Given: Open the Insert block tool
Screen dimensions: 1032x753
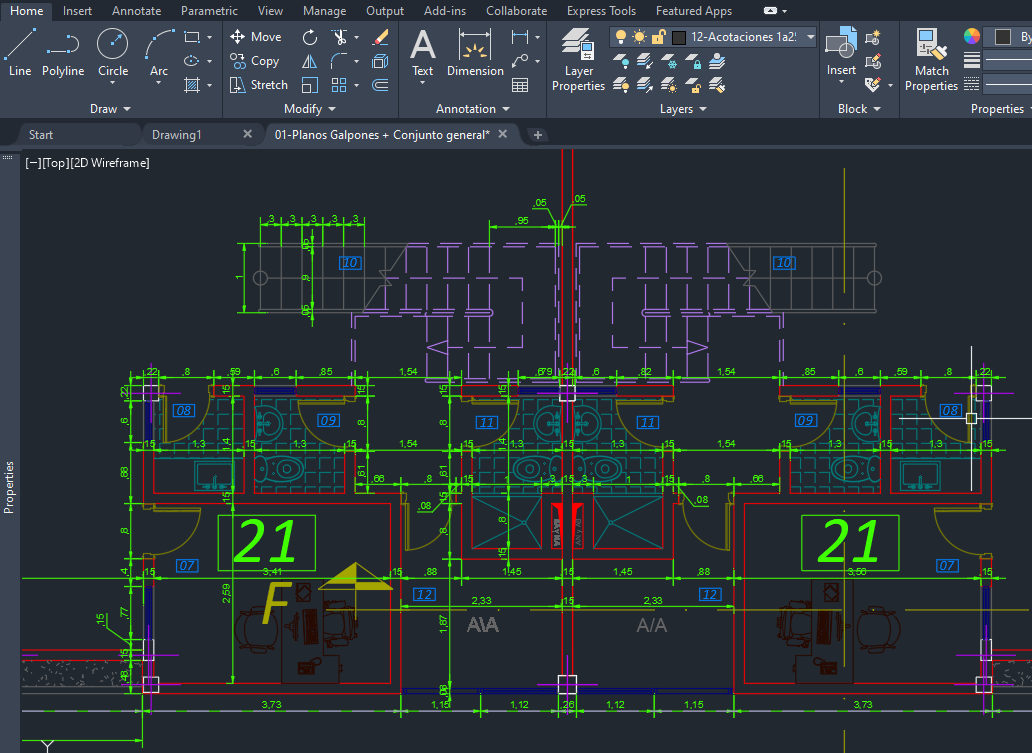Looking at the screenshot, I should (841, 48).
